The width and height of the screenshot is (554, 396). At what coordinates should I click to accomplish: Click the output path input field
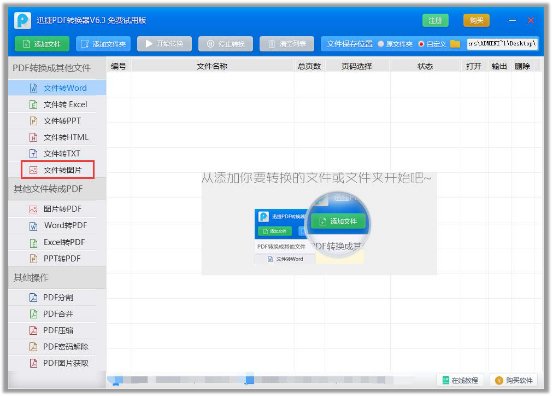coord(502,44)
